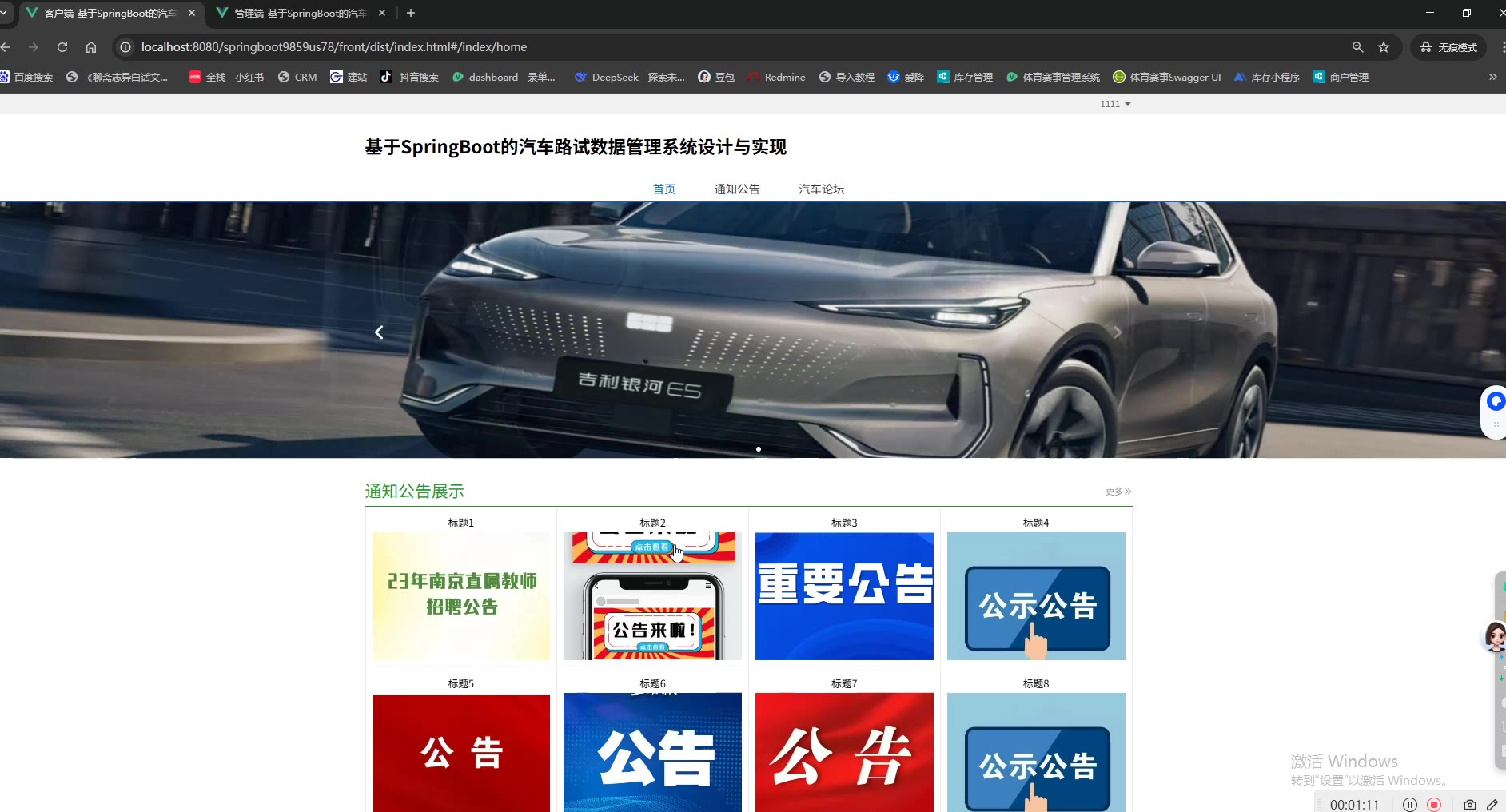Open the 库存管理 bookmark

pyautogui.click(x=965, y=78)
